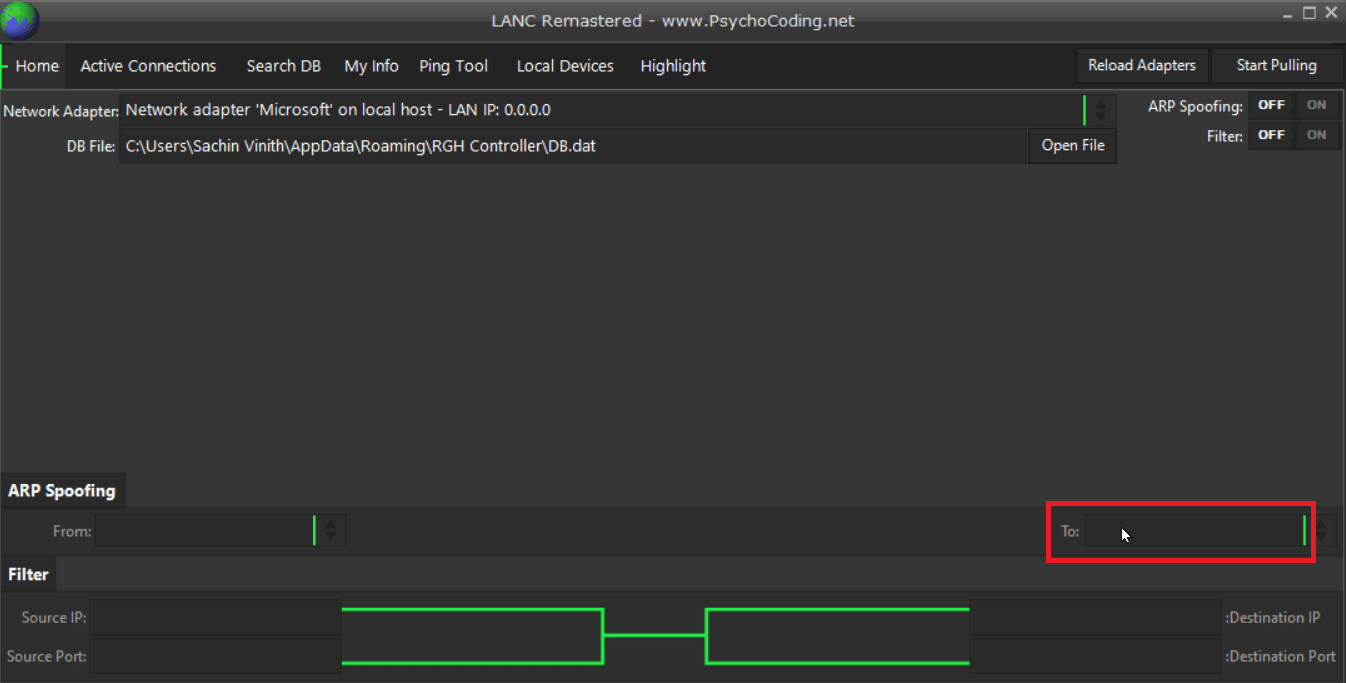Click the ARP Spoofing section header
The height and width of the screenshot is (683, 1346).
tap(62, 491)
